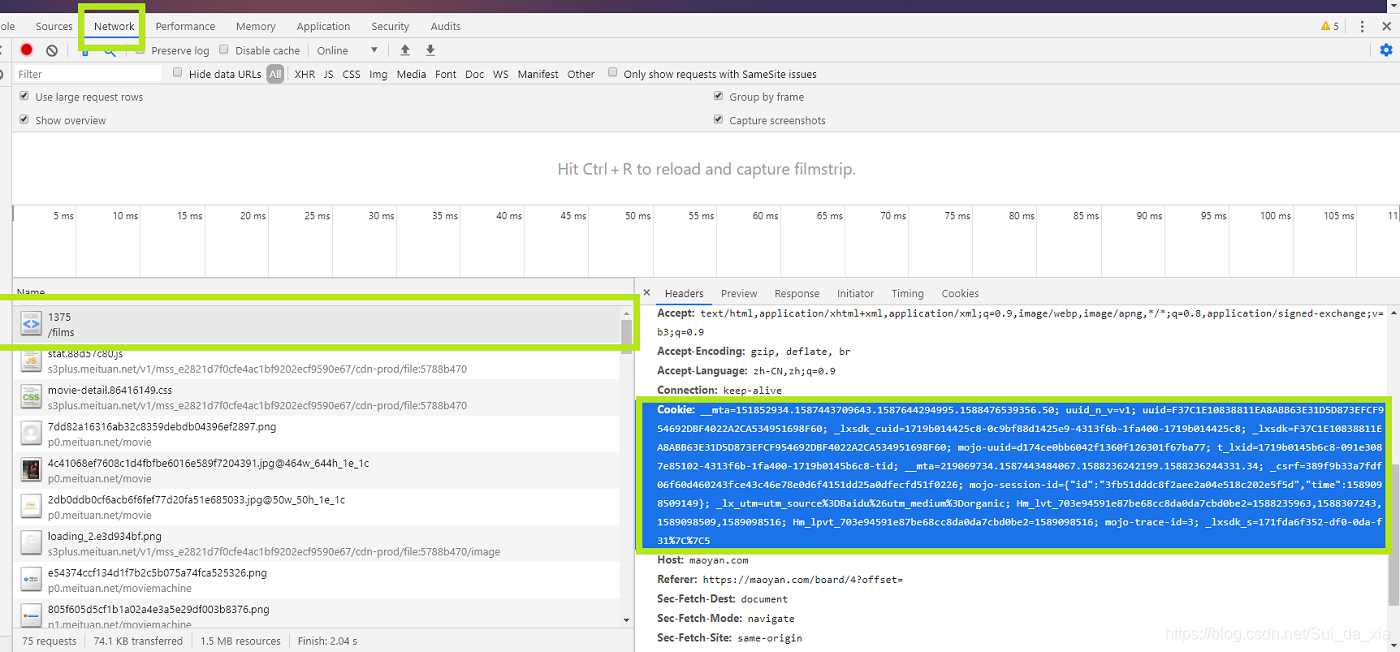
Task: Click the document icon of the 1375 request
Action: pyautogui.click(x=31, y=324)
